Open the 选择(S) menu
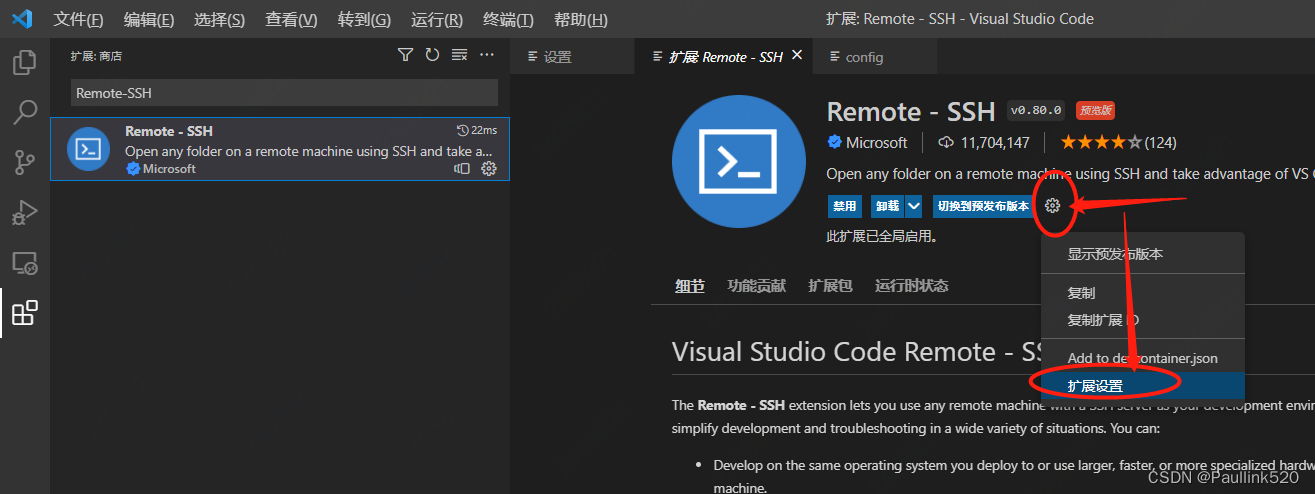1315x494 pixels. coord(220,19)
